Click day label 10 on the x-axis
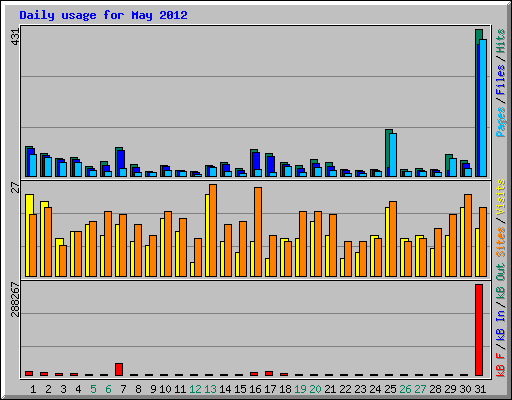Viewport: 512px width, 400px height. pos(165,389)
